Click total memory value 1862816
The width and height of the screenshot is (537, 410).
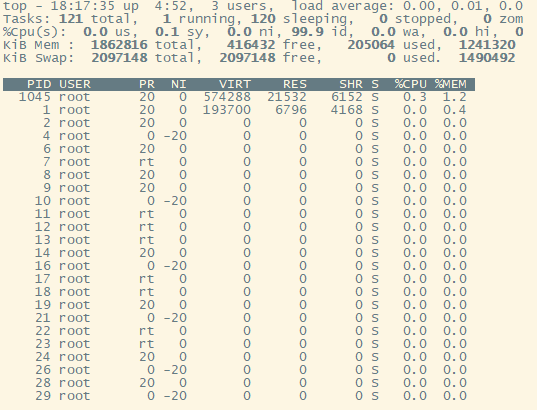click(x=119, y=45)
